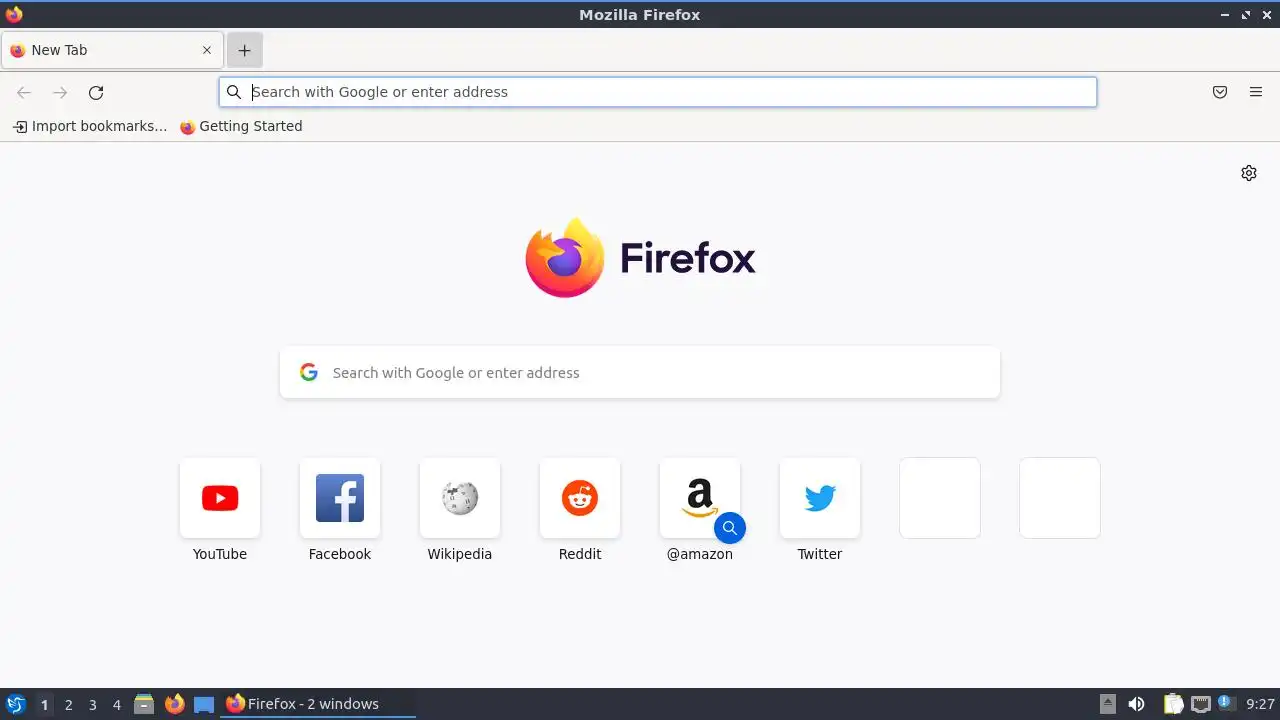Viewport: 1280px width, 720px height.
Task: Close the New Tab tab
Action: 207,50
